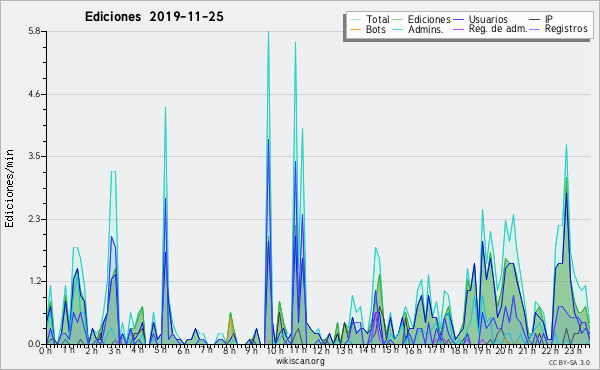
Task: Click the 5.8 y-axis value
Action: coord(34,31)
